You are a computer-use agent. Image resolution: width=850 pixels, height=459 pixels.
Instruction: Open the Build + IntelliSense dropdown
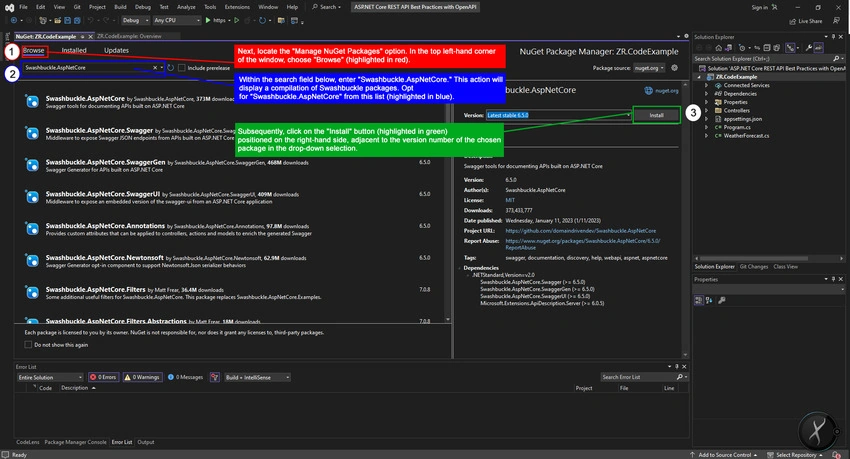[x=257, y=377]
